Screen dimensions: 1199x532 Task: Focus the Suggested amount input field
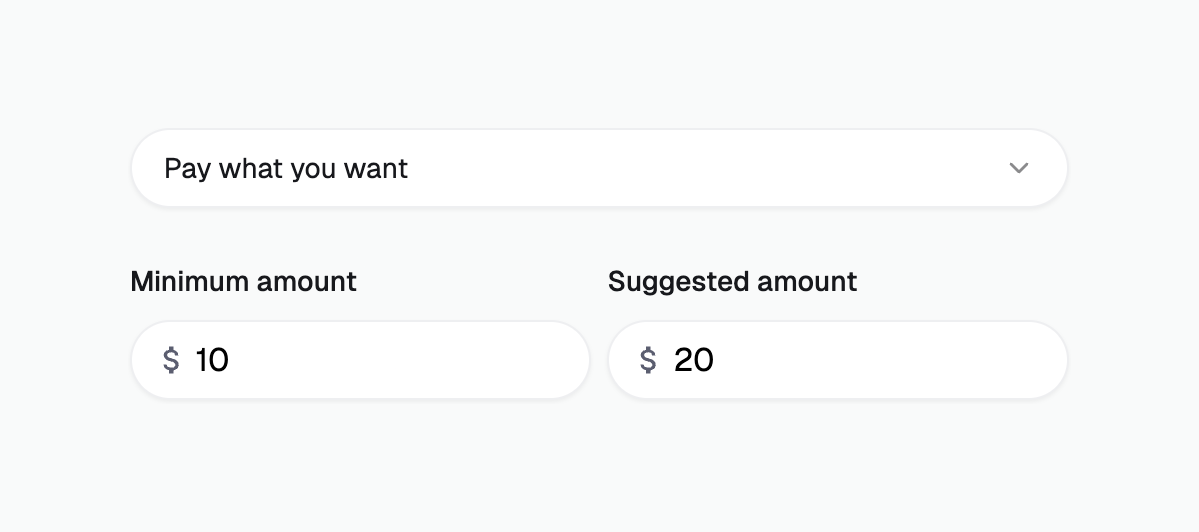(838, 360)
